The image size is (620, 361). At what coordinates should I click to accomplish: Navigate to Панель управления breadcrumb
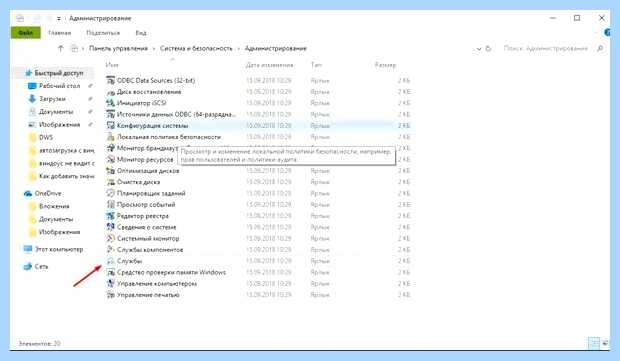[x=118, y=48]
